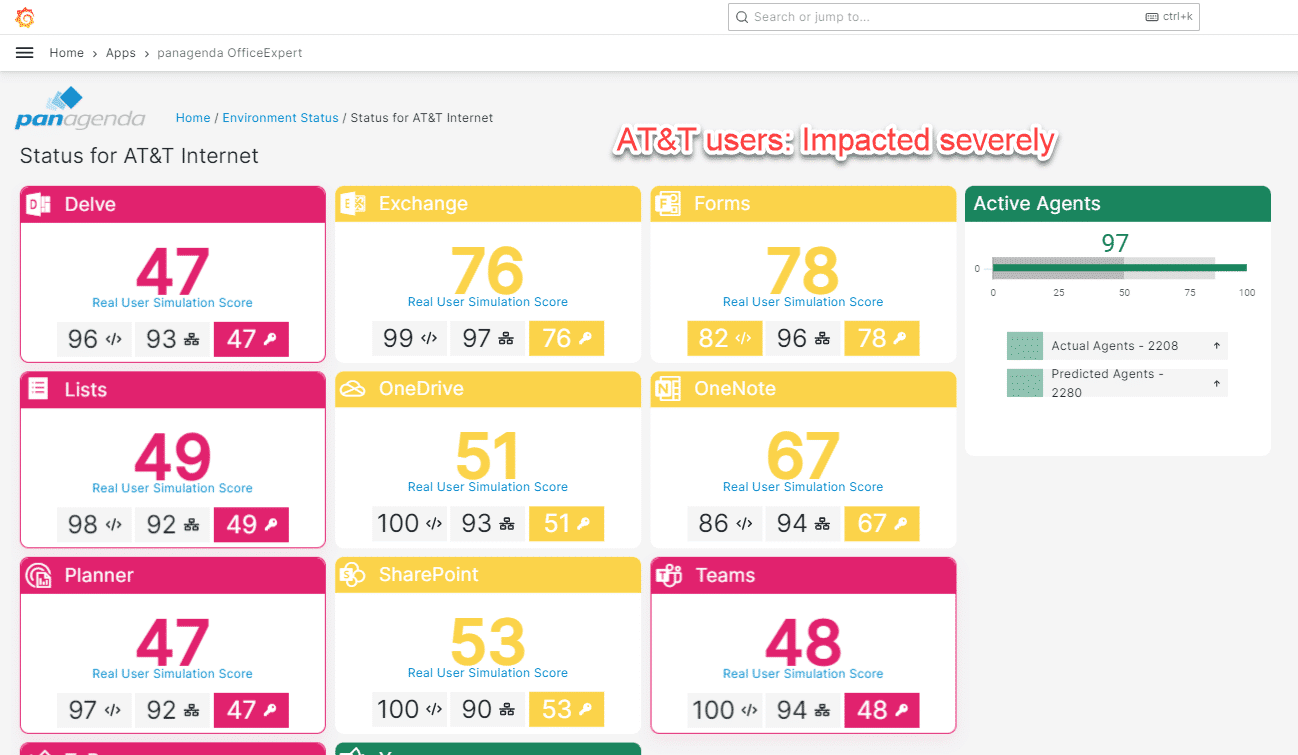Click OneNote key score 67
Viewport: 1298px width, 755px height.
(x=882, y=523)
